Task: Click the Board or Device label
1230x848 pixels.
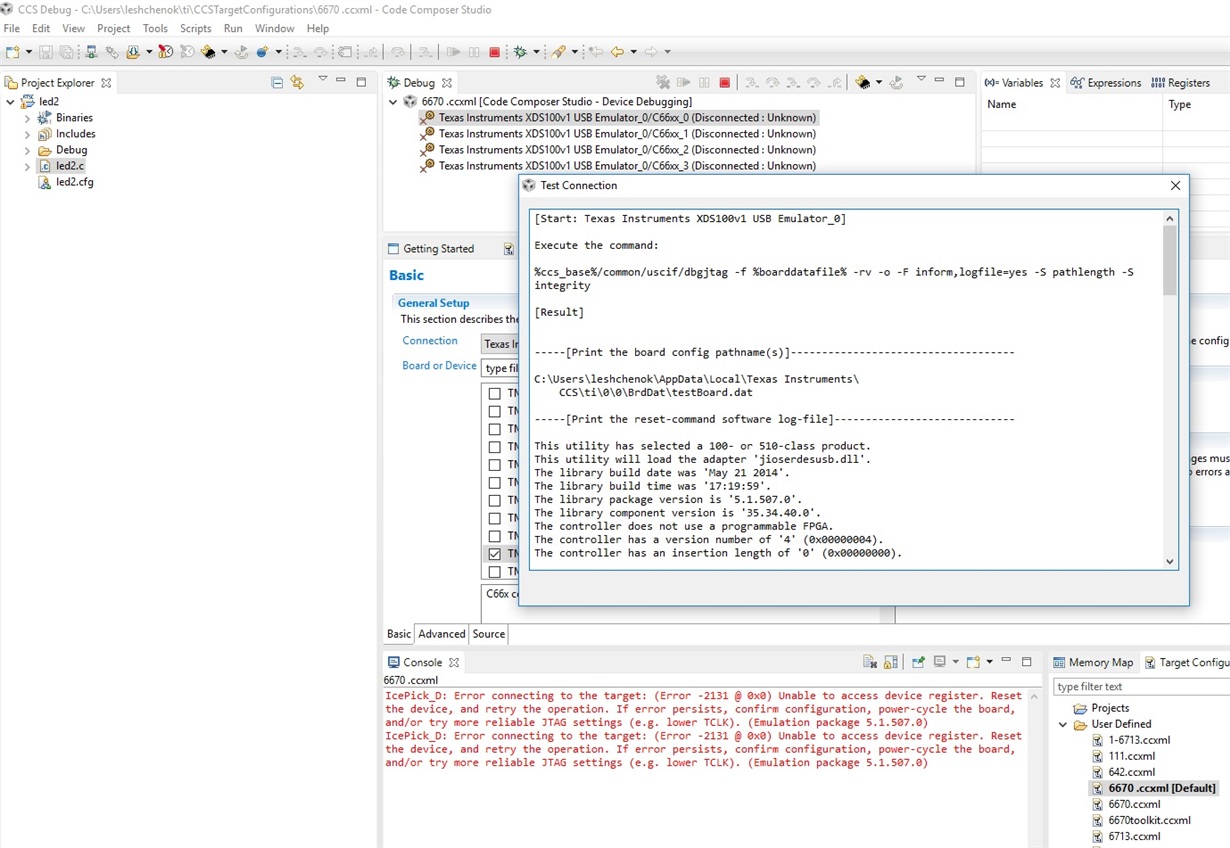Action: 439,366
